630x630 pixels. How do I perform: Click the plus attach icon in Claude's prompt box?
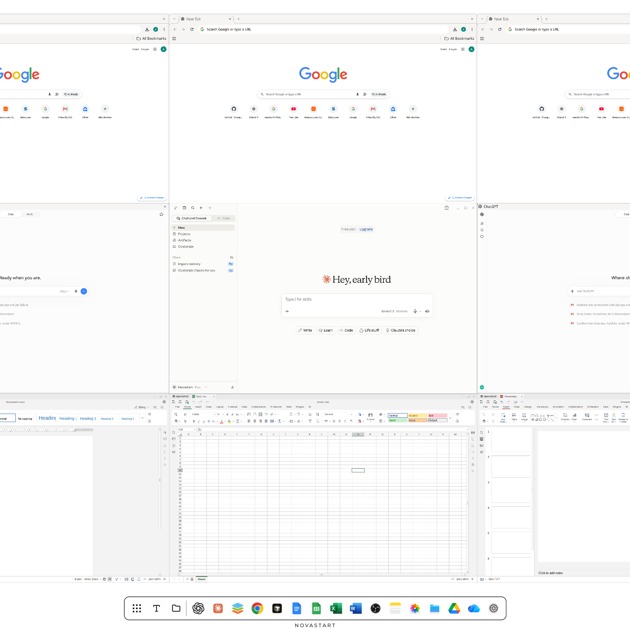pyautogui.click(x=287, y=311)
